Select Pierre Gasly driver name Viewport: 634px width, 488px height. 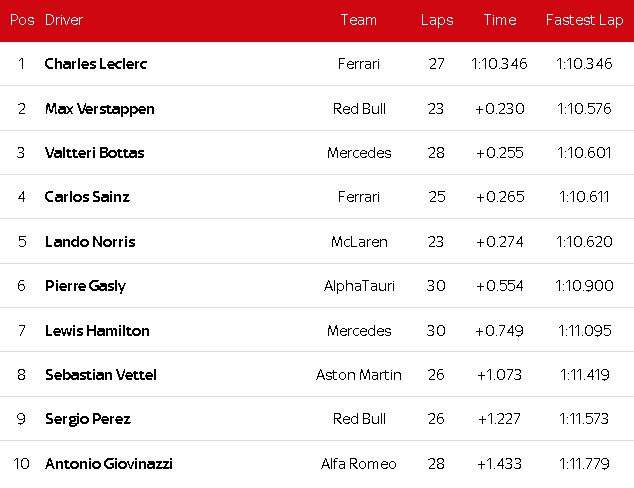click(85, 286)
